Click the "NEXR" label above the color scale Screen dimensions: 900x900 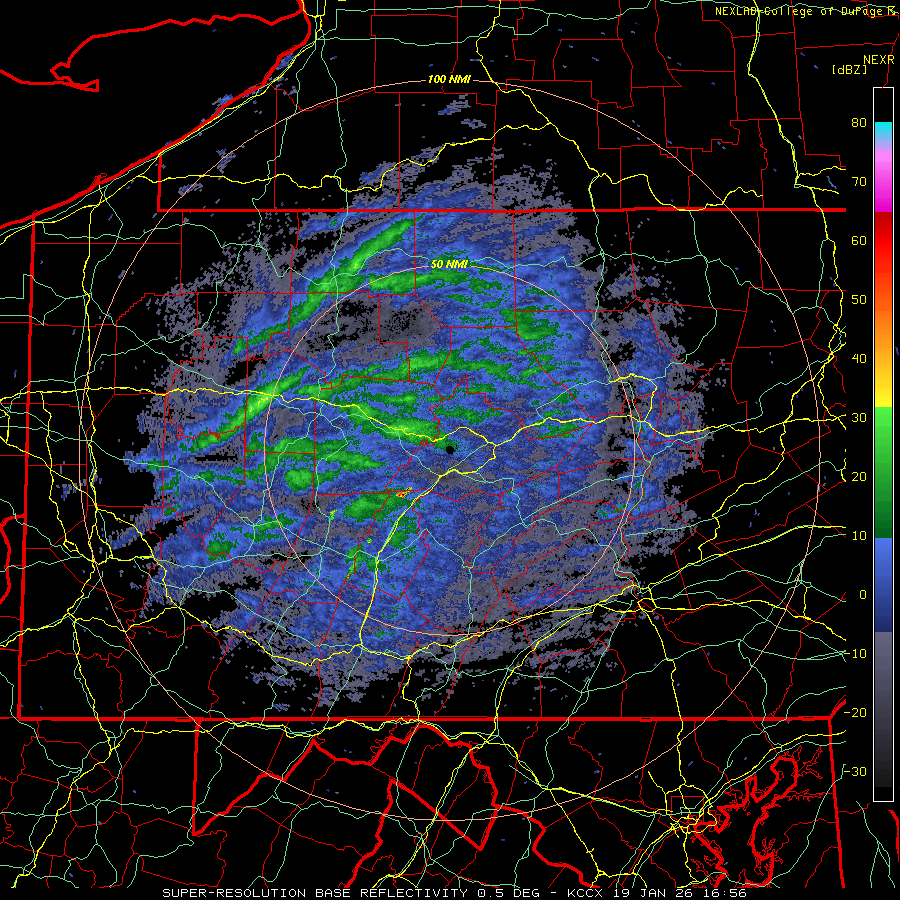[878, 60]
